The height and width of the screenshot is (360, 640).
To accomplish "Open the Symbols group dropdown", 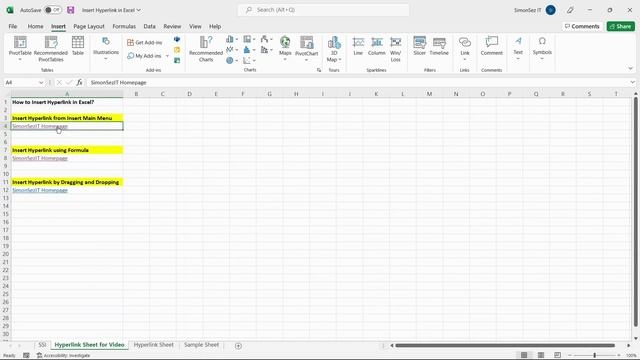I will [542, 48].
